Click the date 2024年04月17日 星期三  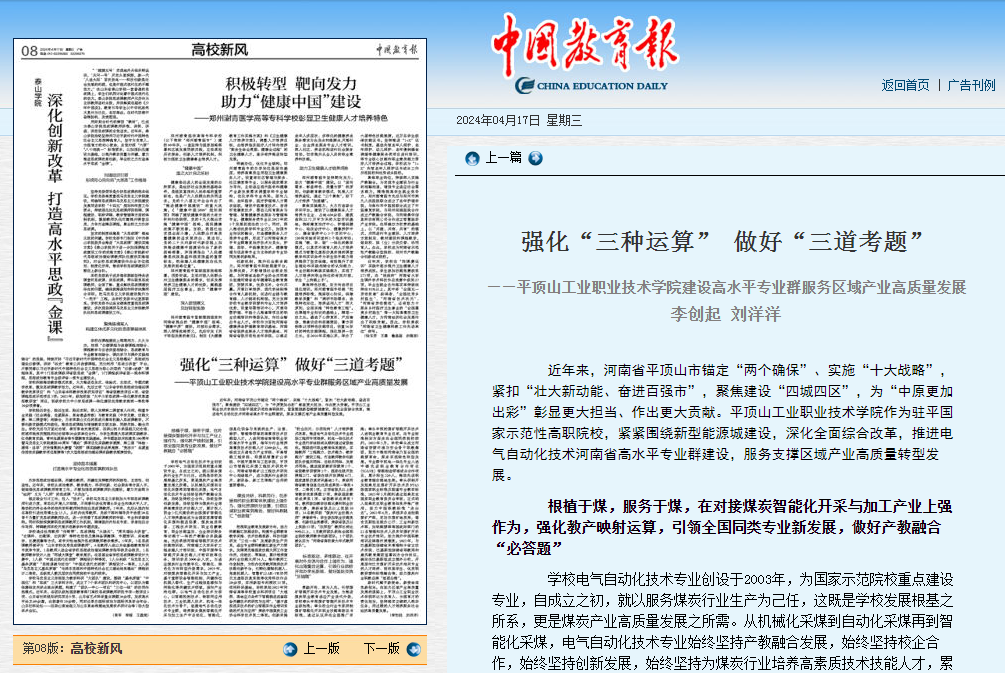point(519,120)
